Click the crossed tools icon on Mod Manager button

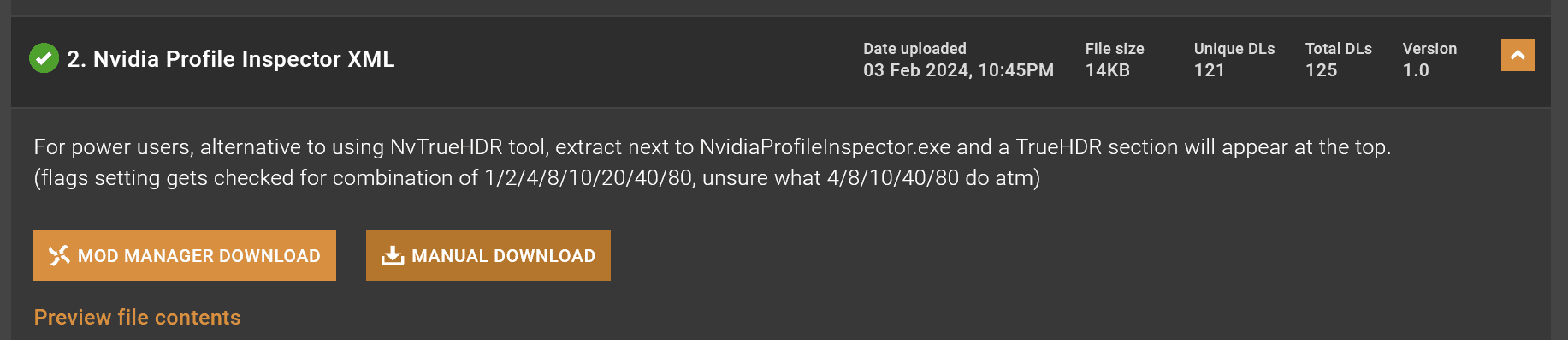point(59,255)
